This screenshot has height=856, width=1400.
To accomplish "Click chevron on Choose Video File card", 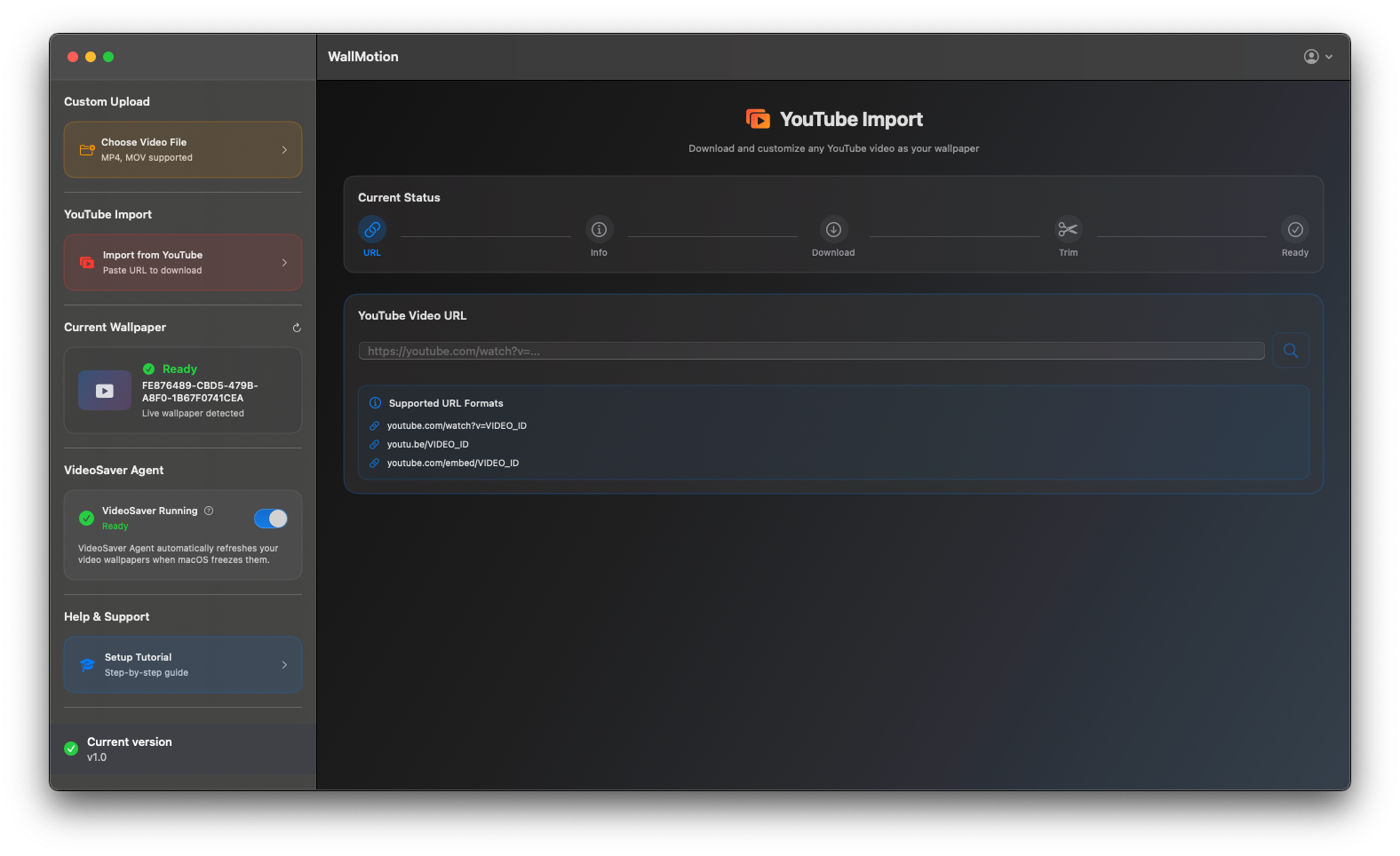I will tap(284, 150).
